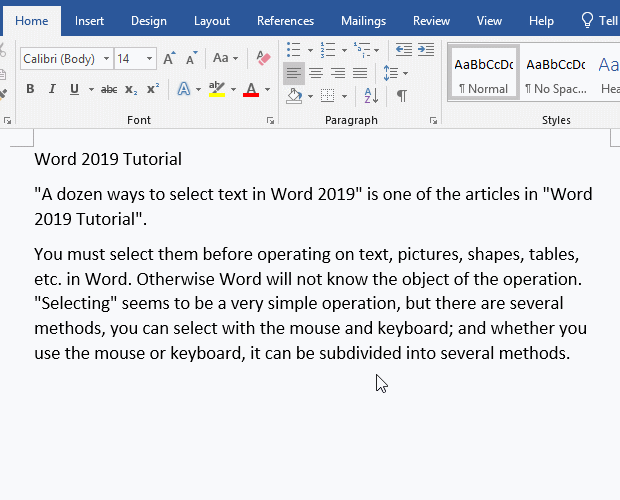
Task: Toggle subscript formatting
Action: tap(131, 89)
